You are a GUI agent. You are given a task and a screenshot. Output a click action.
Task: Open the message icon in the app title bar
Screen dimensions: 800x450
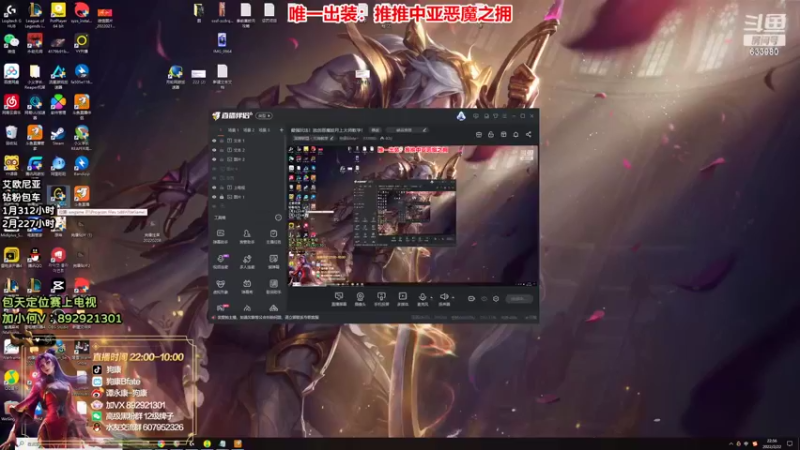click(476, 116)
